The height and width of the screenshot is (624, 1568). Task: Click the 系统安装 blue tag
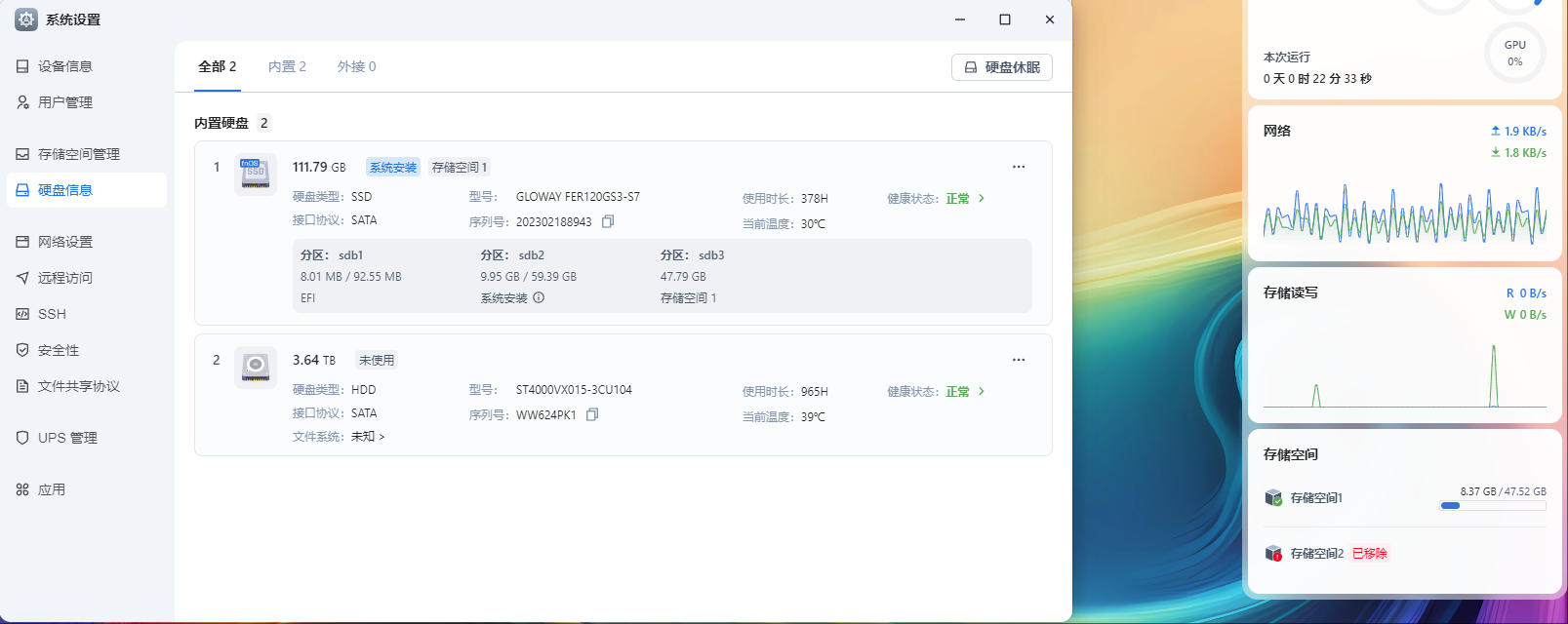click(393, 168)
